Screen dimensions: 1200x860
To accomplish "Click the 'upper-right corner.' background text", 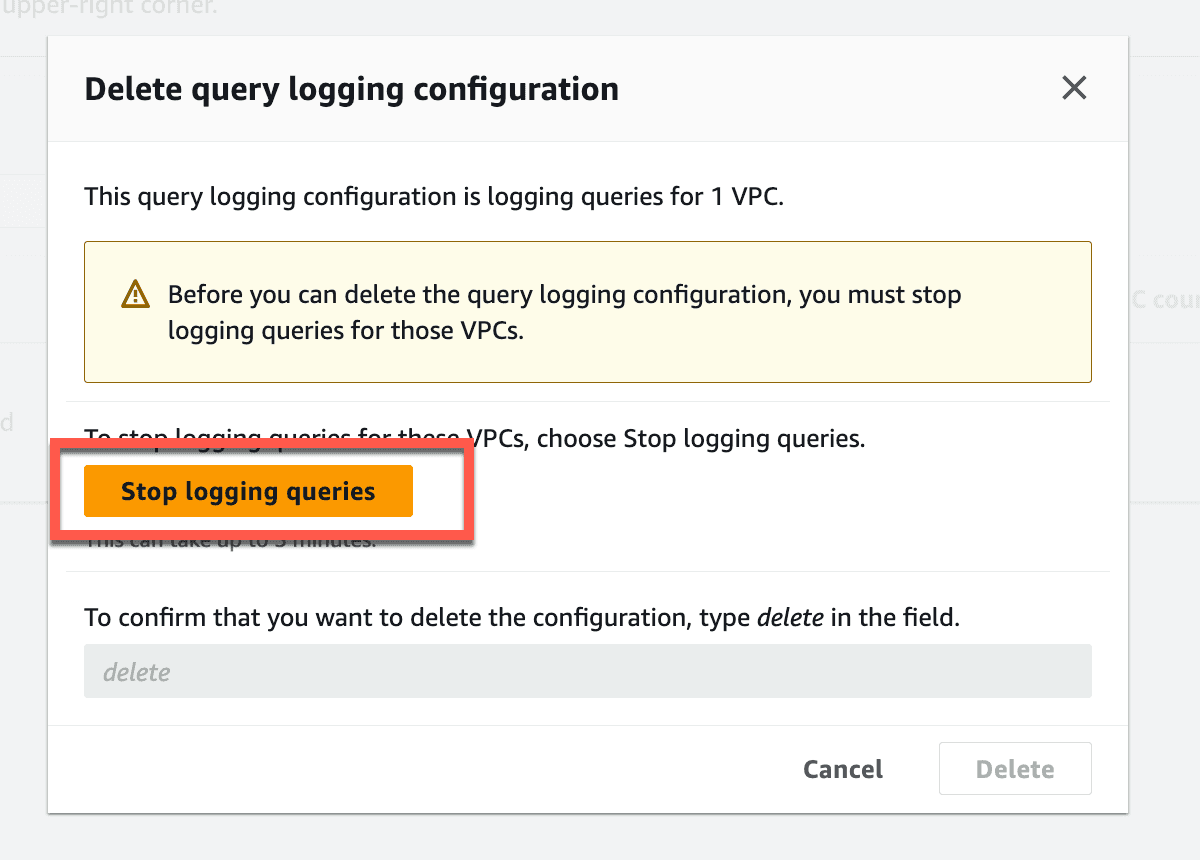I will tap(108, 9).
